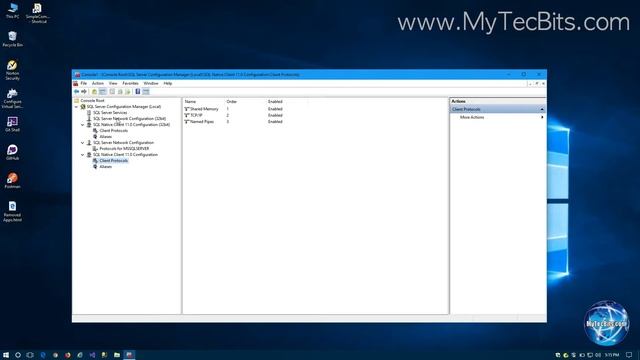Click the Refresh toolbar icon
Screen dimensions: 640x360
point(120,92)
